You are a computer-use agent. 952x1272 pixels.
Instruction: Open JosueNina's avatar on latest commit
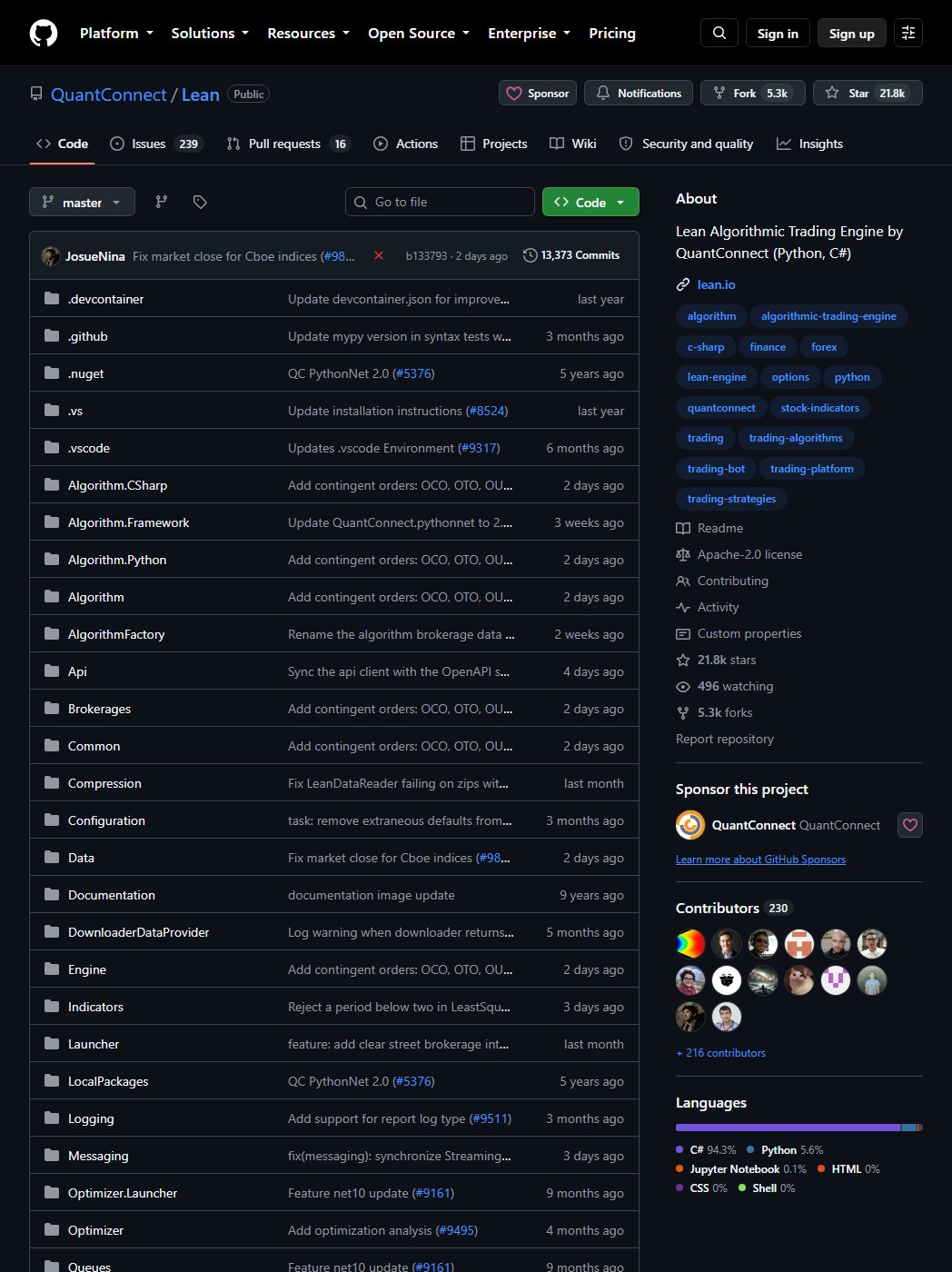[x=51, y=256]
